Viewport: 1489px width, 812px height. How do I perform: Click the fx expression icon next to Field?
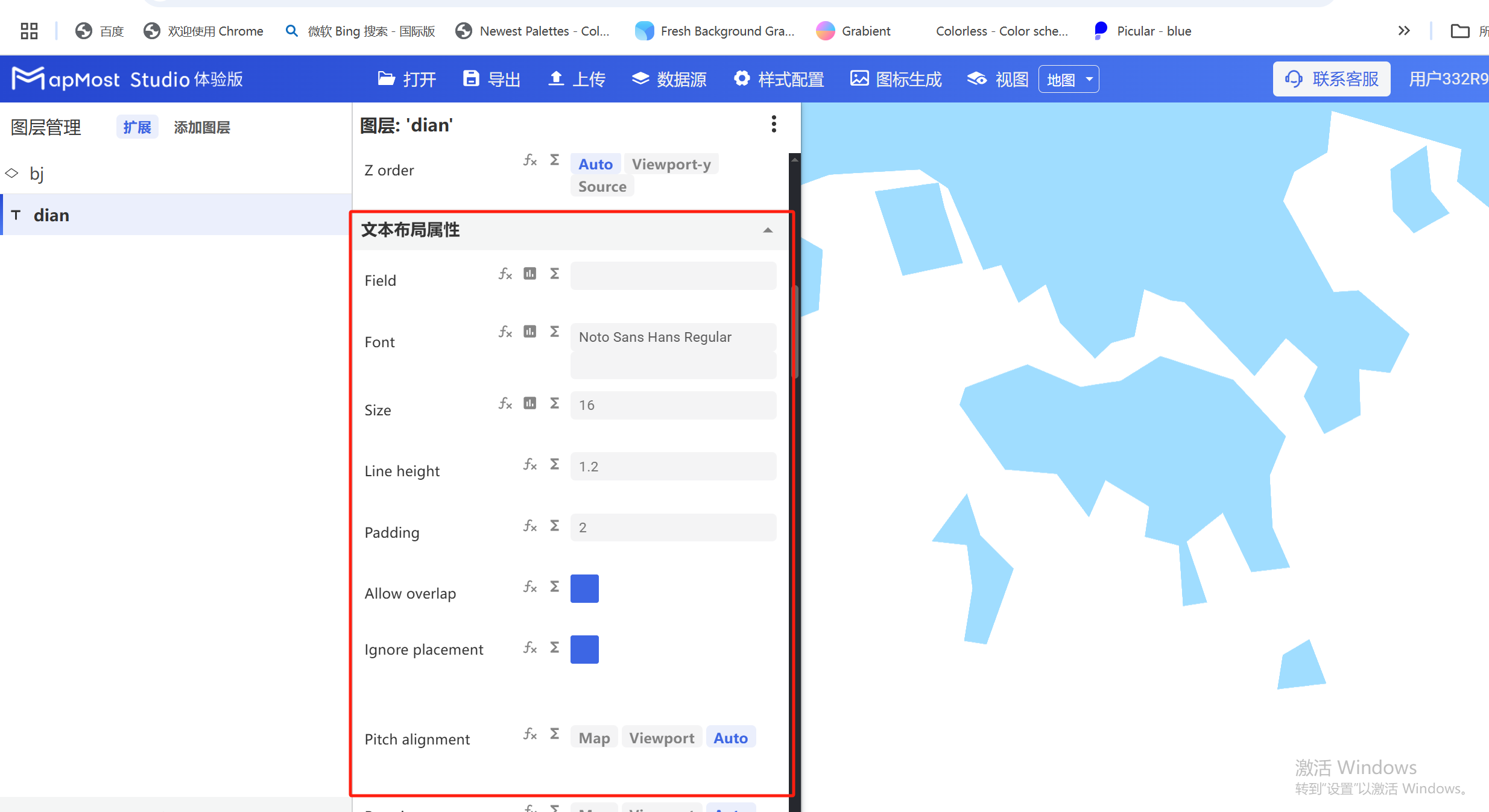(x=505, y=274)
